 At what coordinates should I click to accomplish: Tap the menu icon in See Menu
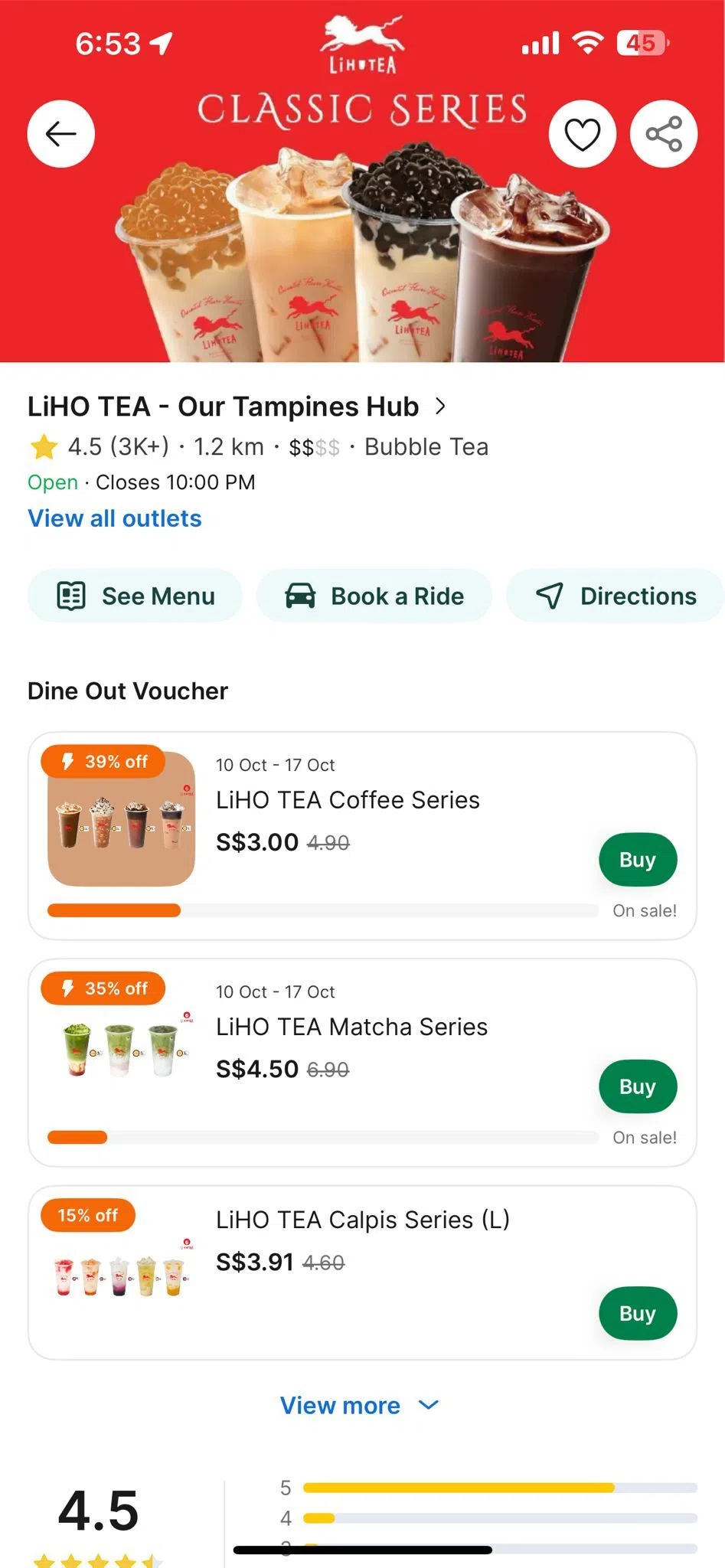coord(71,596)
